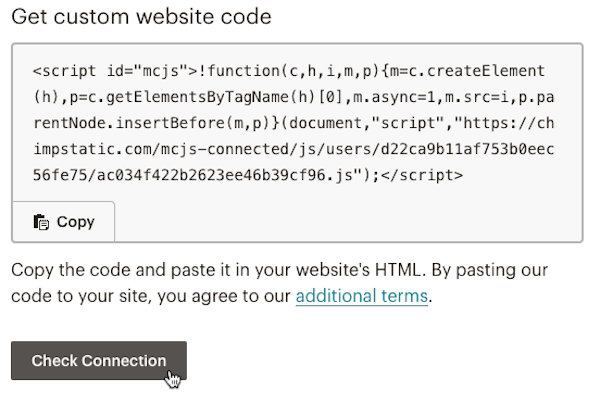Click the code line starting with rentNode.insertBefore

(293, 123)
